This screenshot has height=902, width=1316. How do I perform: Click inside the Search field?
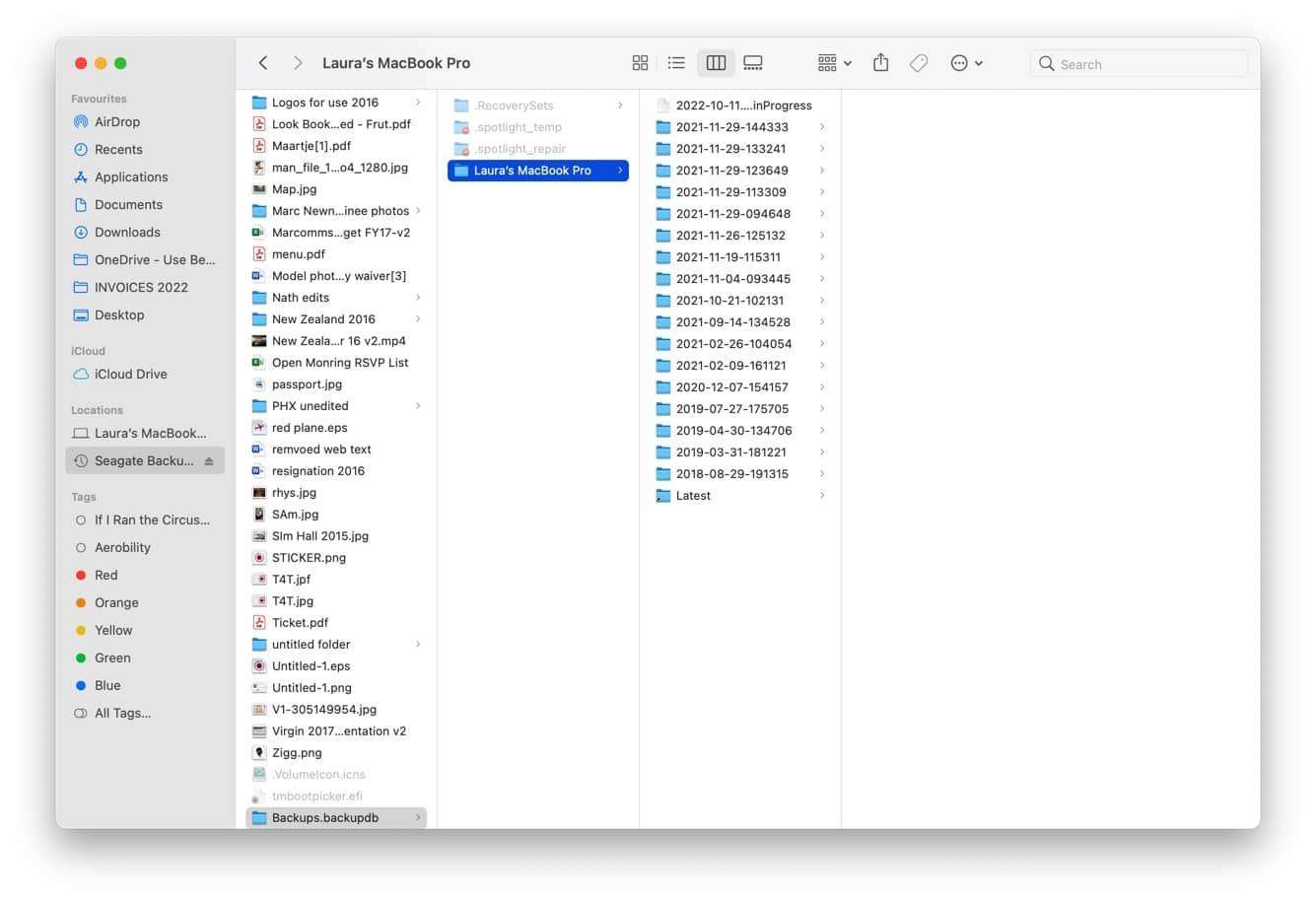[1139, 63]
